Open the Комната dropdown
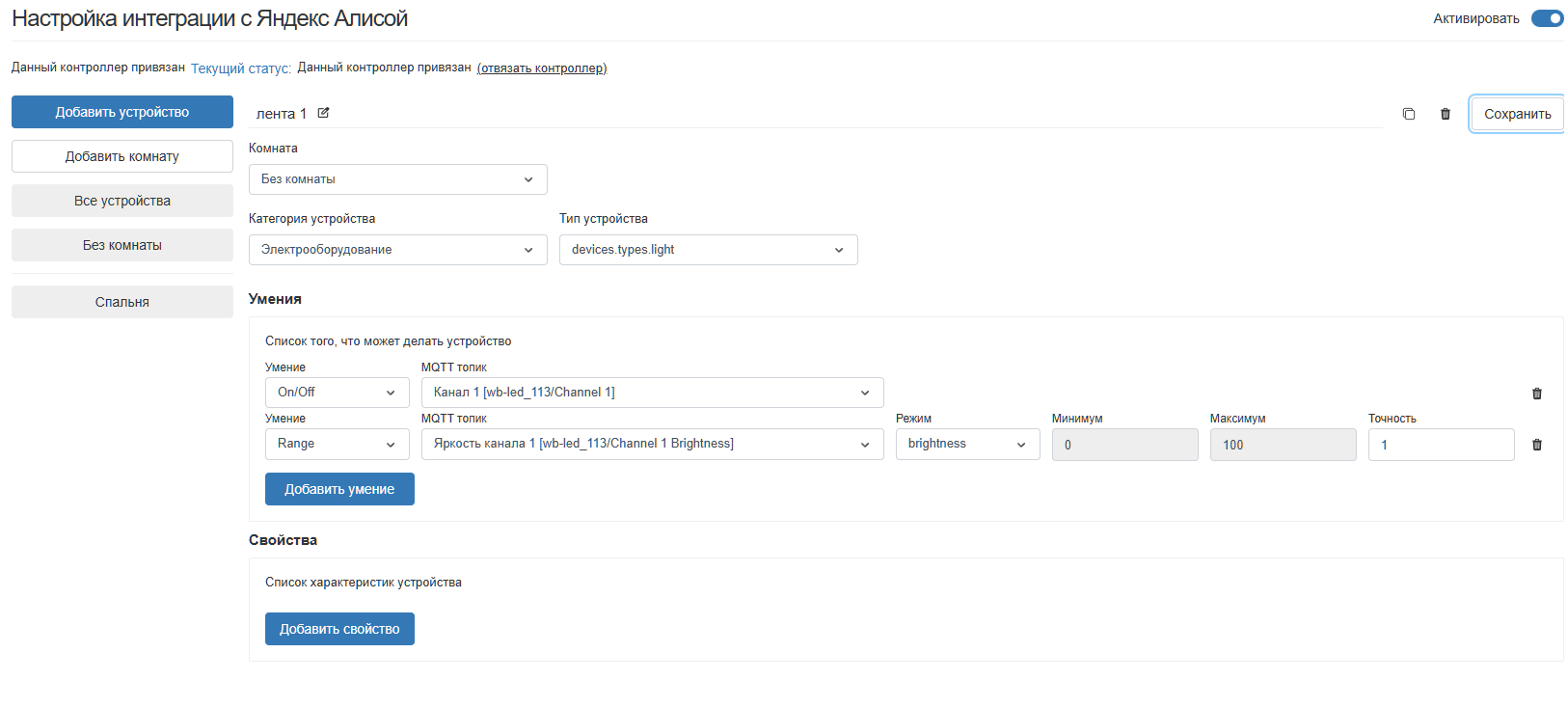 pos(397,179)
